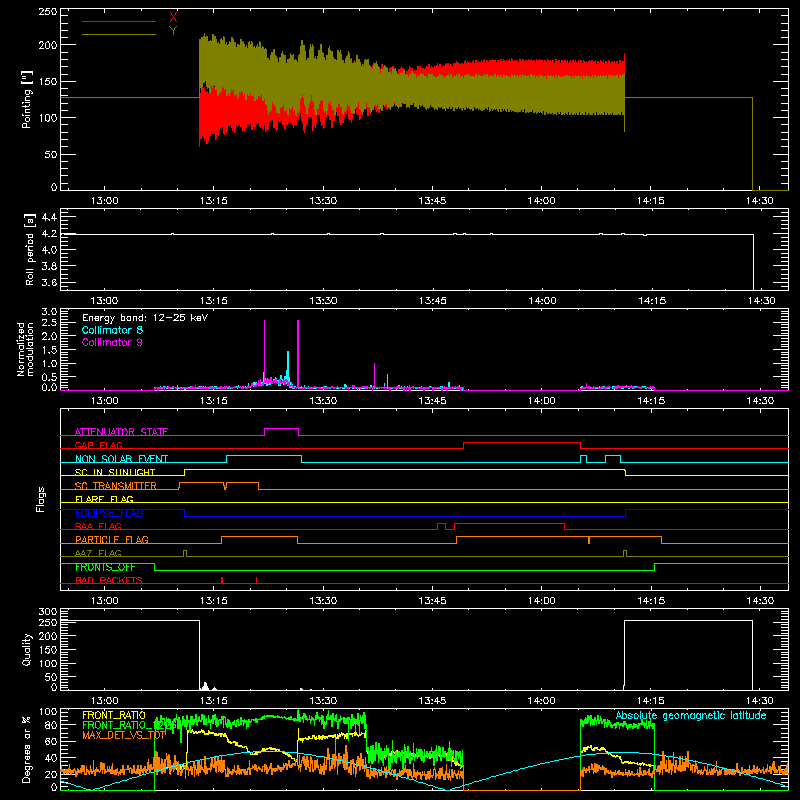Click the 300 value on Quality axis
Viewport: 800px width, 800px height.
point(48,612)
